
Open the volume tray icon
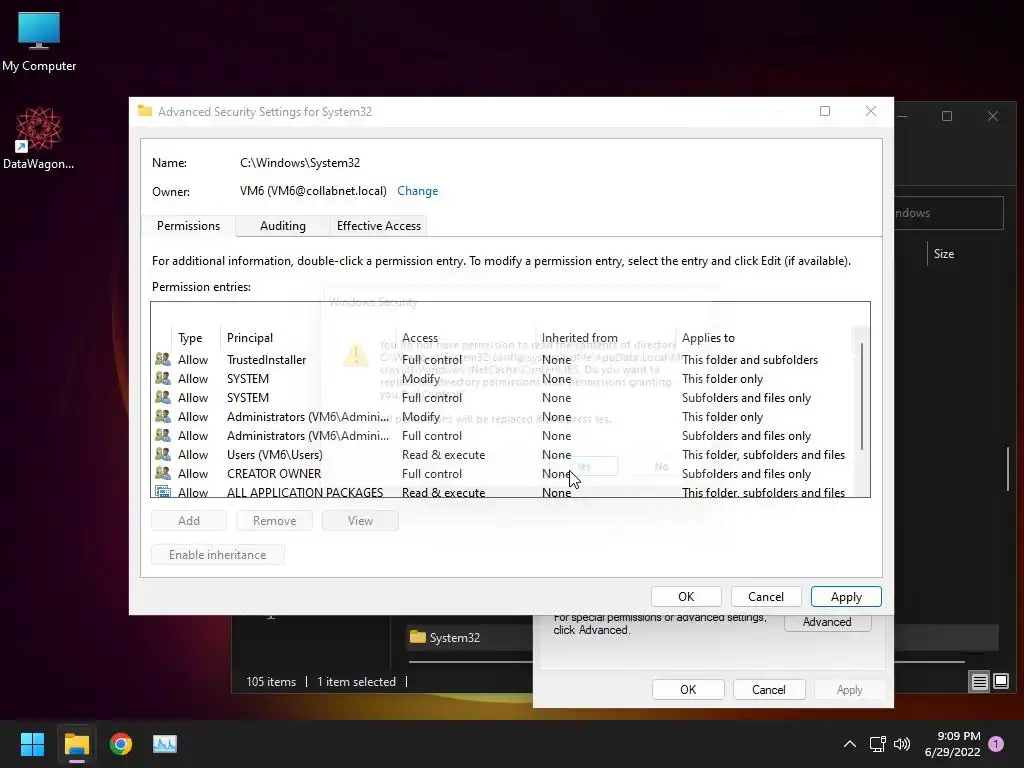(902, 744)
